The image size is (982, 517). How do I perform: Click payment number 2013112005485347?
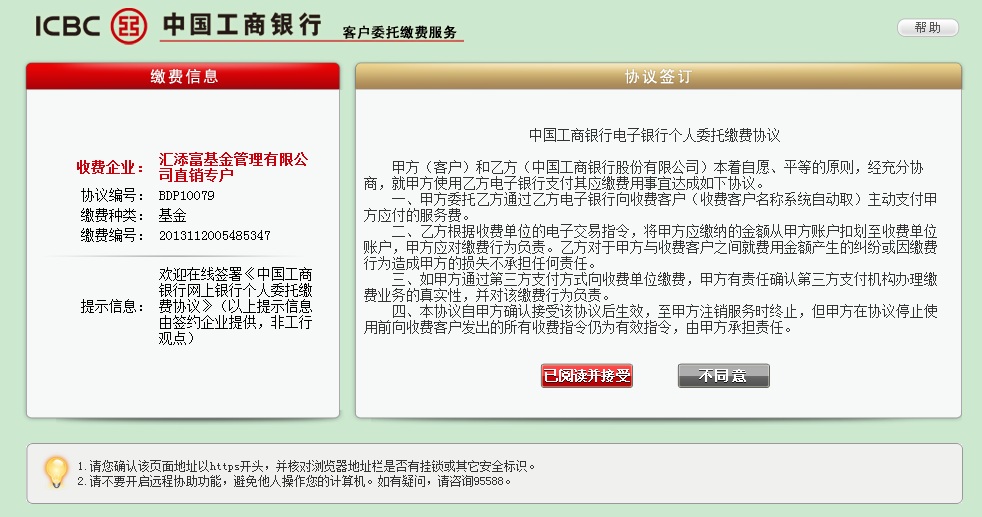click(214, 235)
